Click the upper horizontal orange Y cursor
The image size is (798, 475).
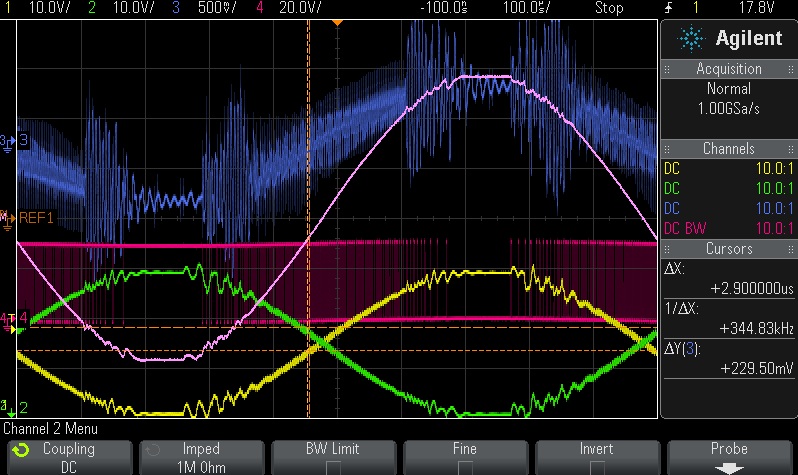pyautogui.click(x=337, y=327)
